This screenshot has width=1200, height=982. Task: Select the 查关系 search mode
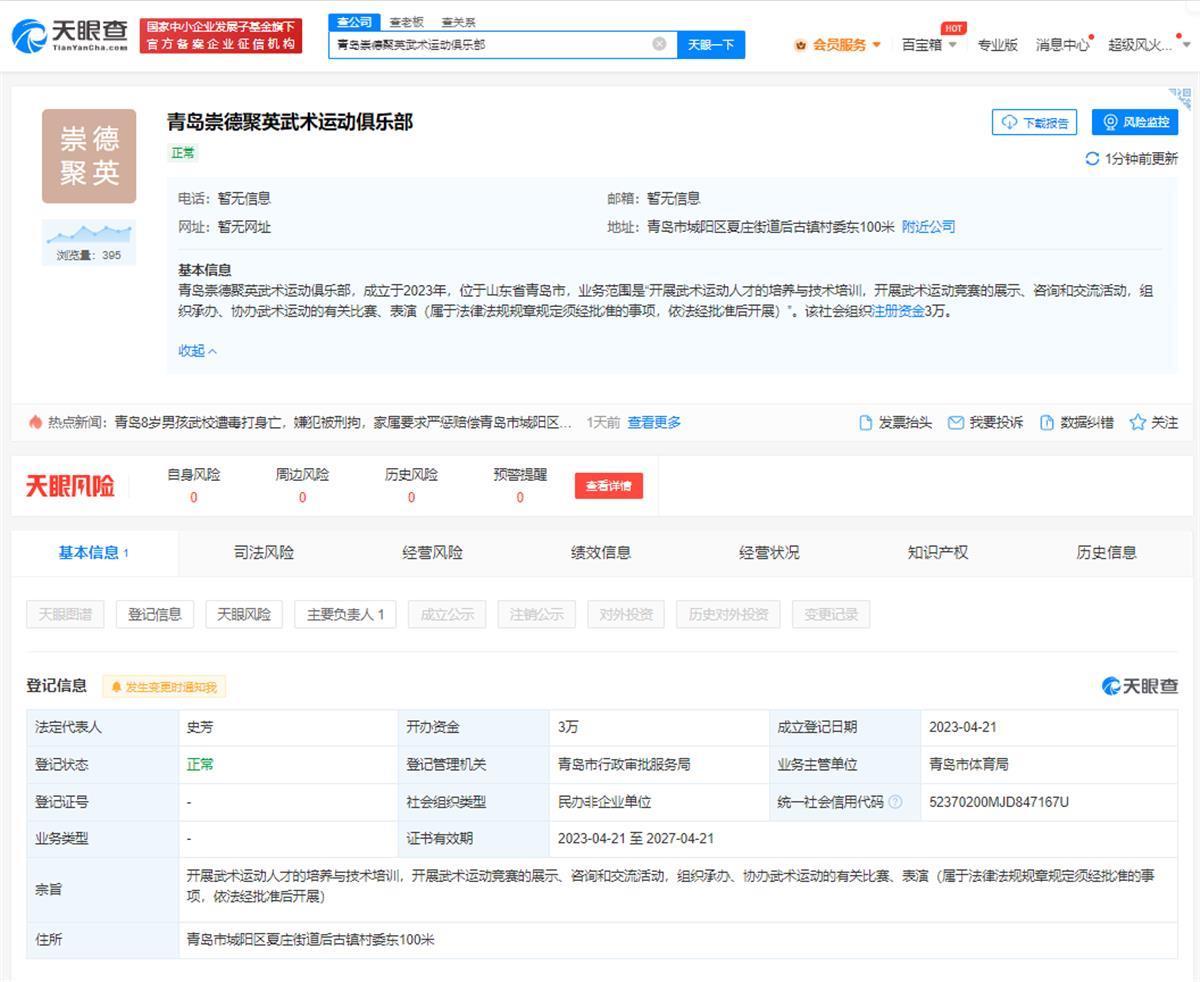(458, 22)
